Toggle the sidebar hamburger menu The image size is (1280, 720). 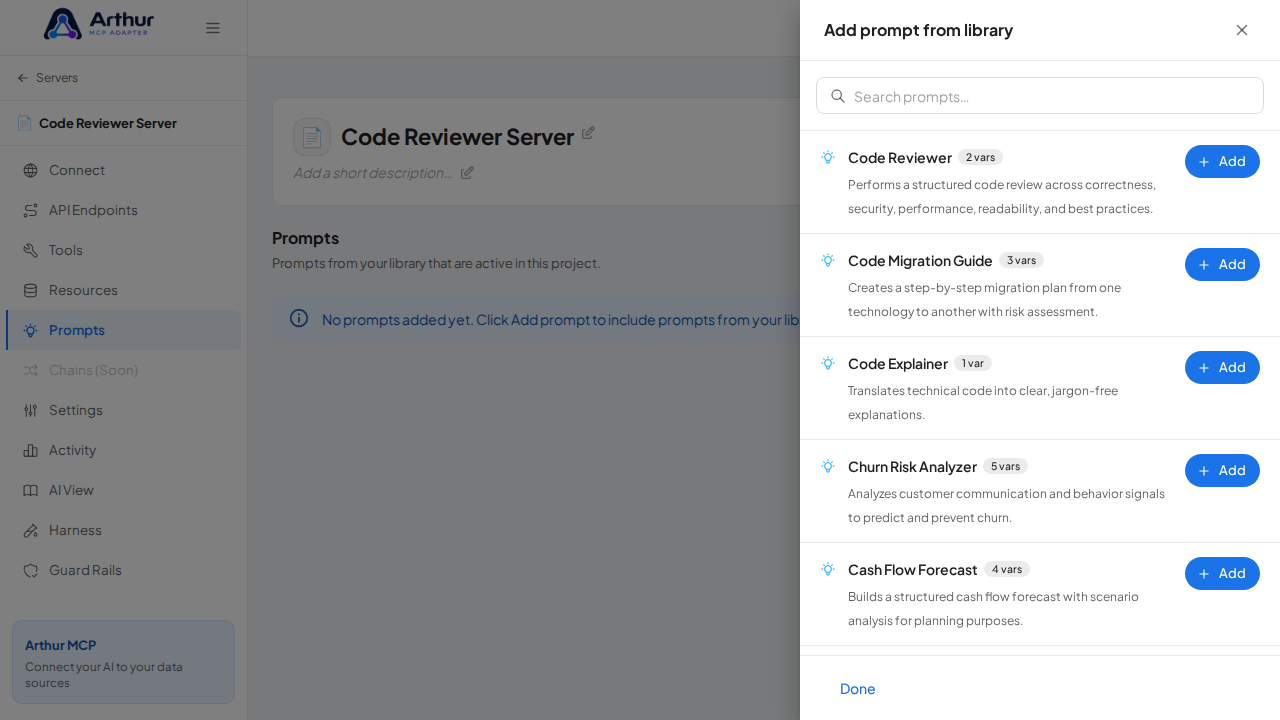pos(213,28)
